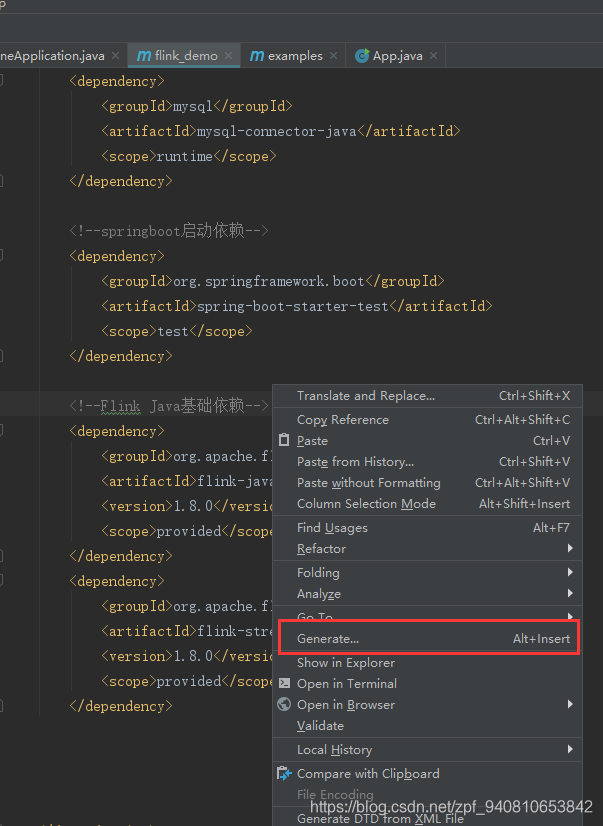This screenshot has height=826, width=603.
Task: Select Validate menu entry
Action: point(427,726)
